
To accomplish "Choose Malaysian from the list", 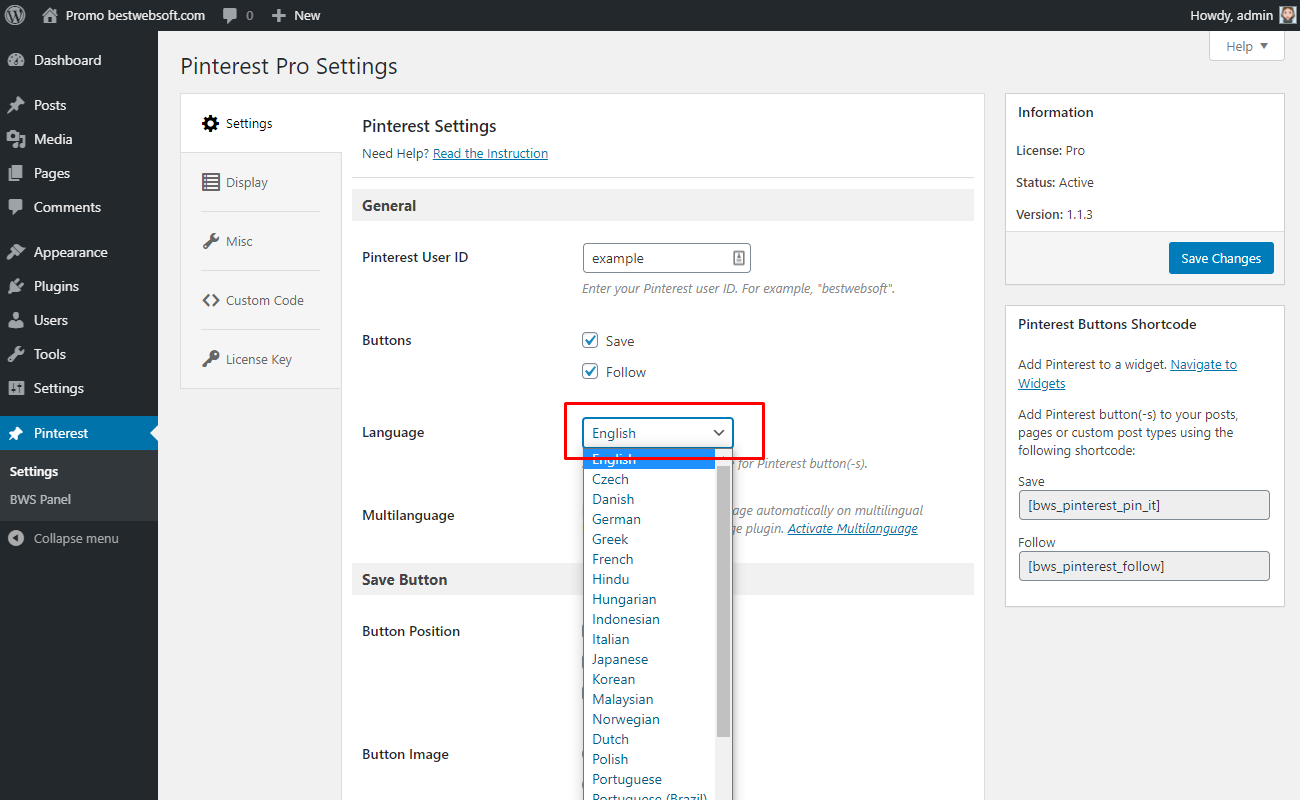I will 650,699.
